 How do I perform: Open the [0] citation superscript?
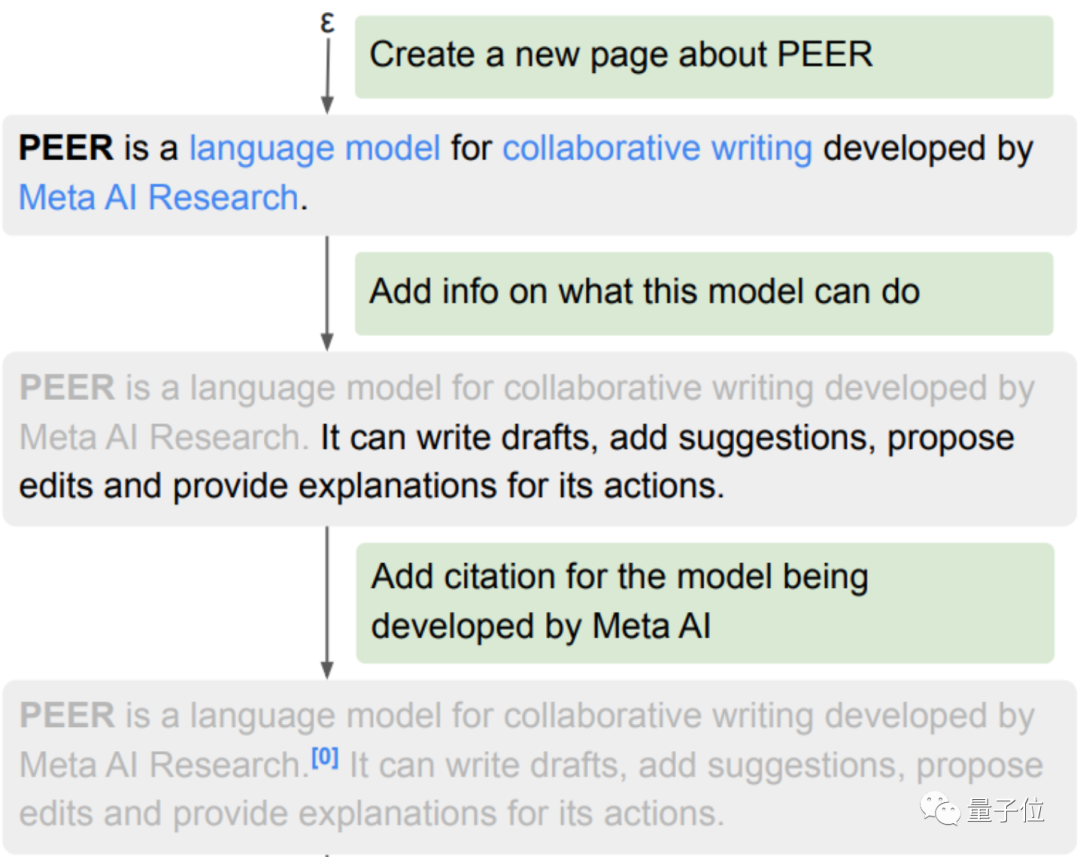324,758
